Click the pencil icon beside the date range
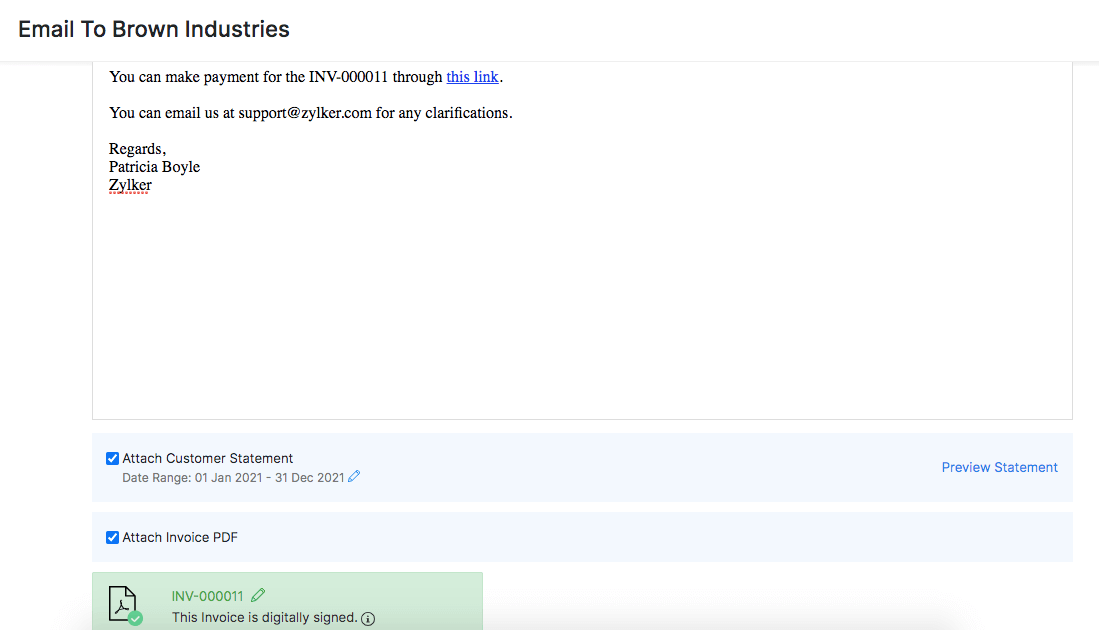Viewport: 1099px width, 630px height. tap(354, 477)
